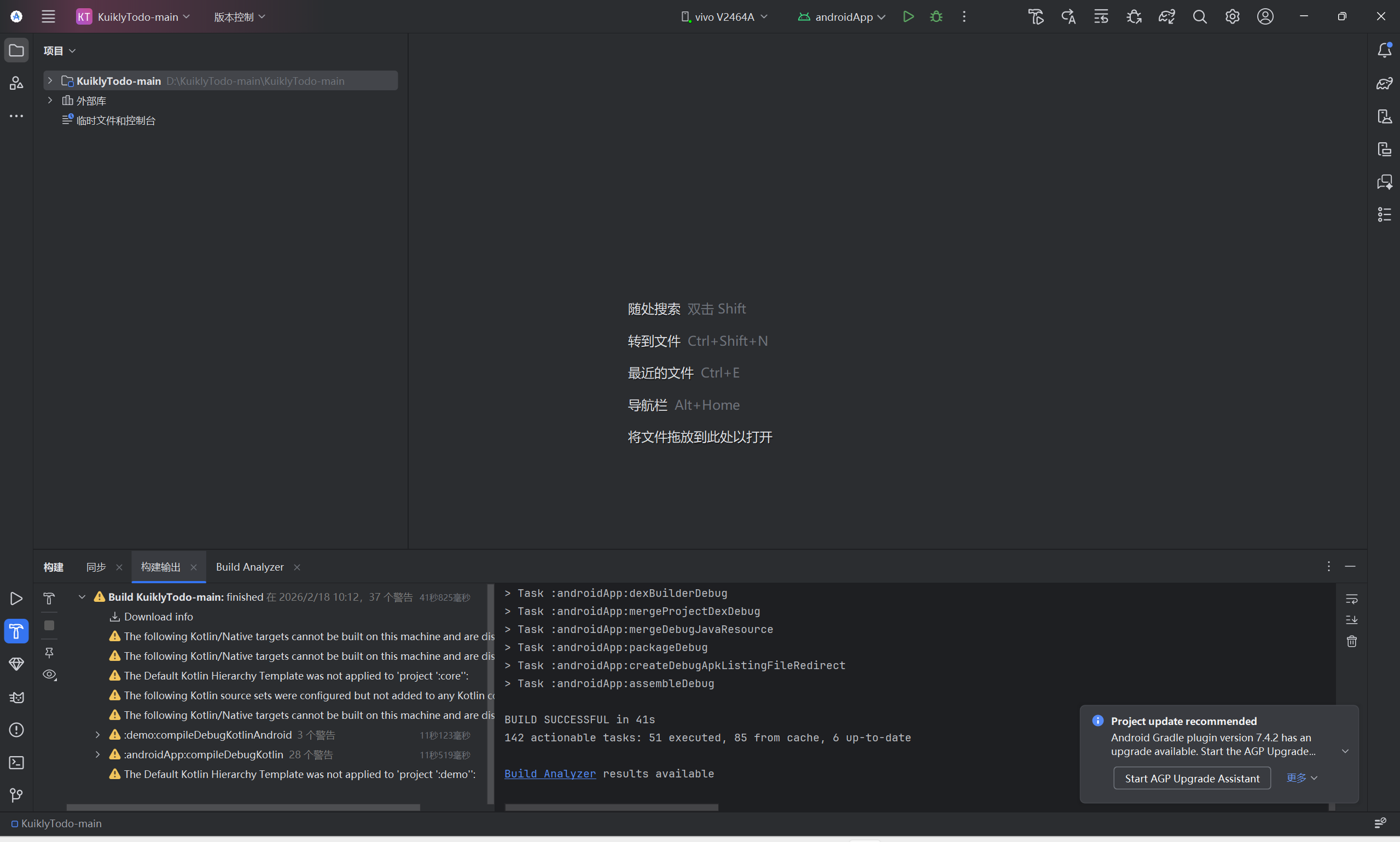Click Start AGP Upgrade Assistant button
This screenshot has width=1400, height=842.
click(1192, 779)
